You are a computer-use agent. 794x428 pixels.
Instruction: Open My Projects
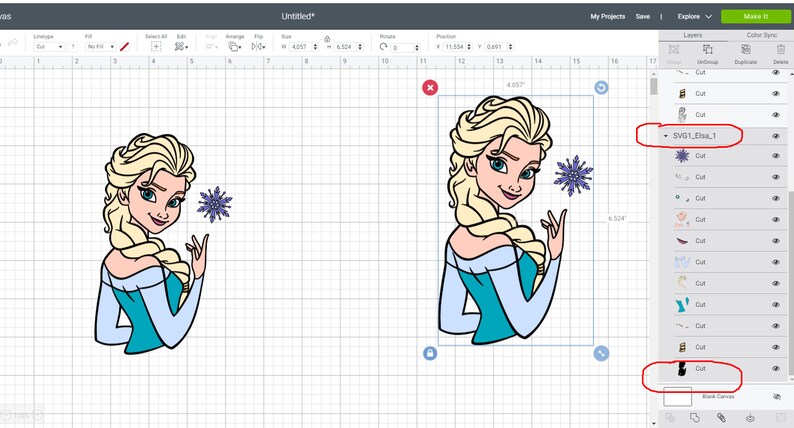(608, 16)
